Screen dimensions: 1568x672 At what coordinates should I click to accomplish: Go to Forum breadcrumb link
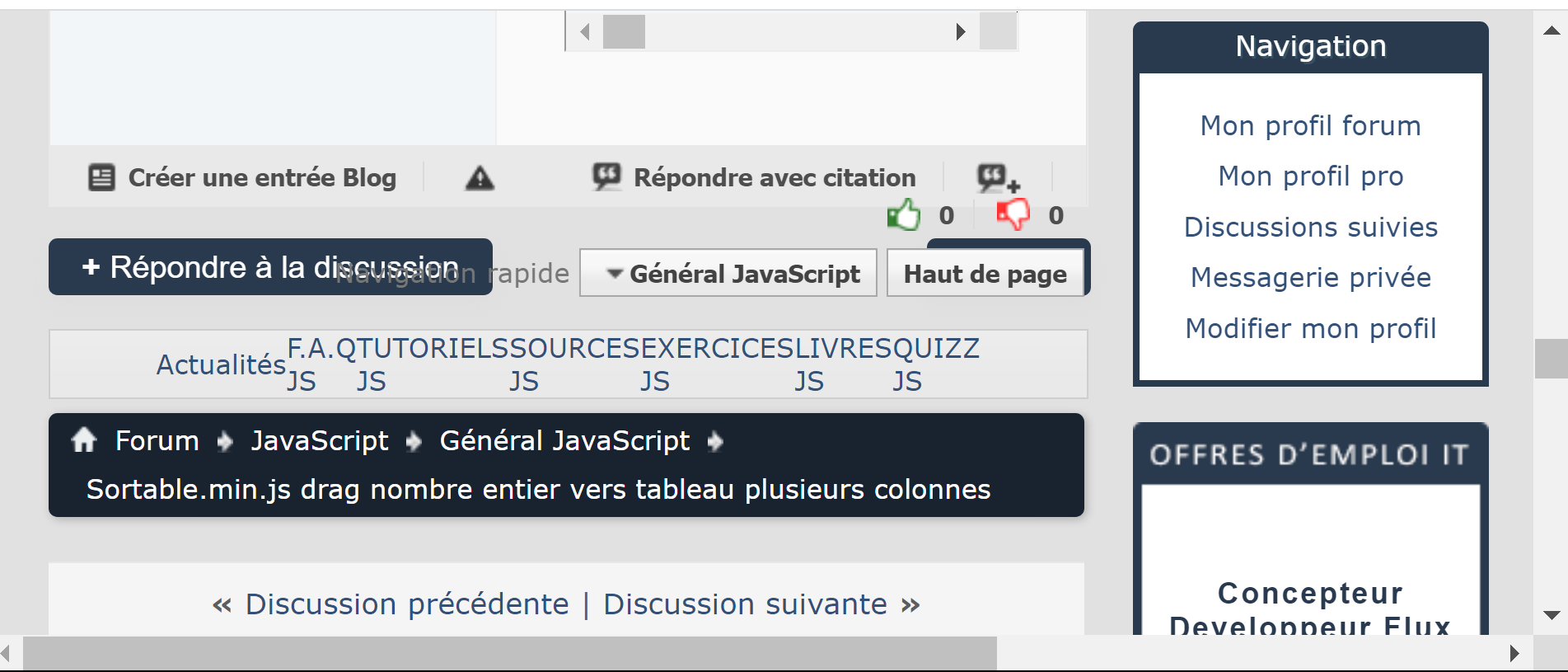(157, 441)
